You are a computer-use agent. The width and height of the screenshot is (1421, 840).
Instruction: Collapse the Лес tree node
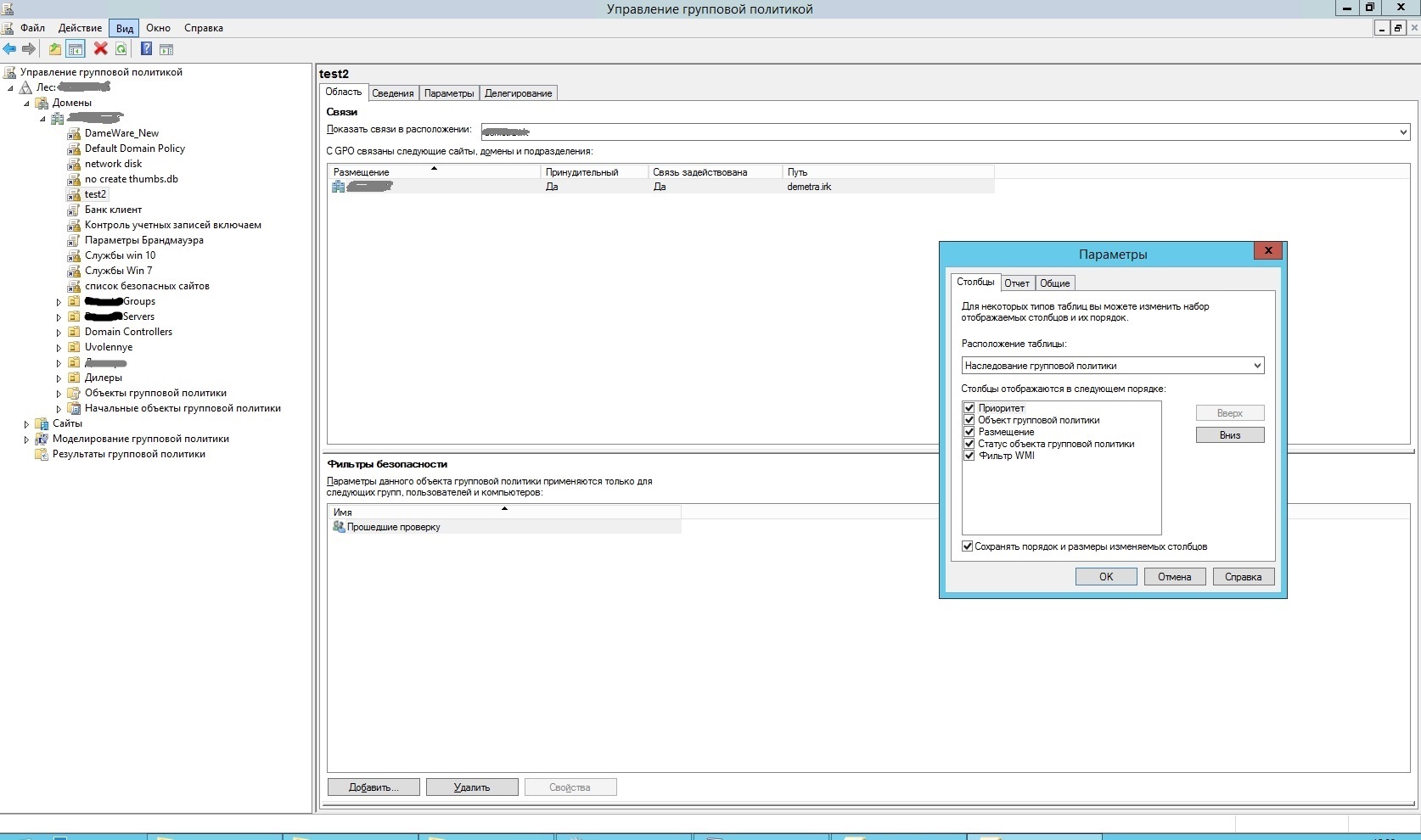(10, 88)
